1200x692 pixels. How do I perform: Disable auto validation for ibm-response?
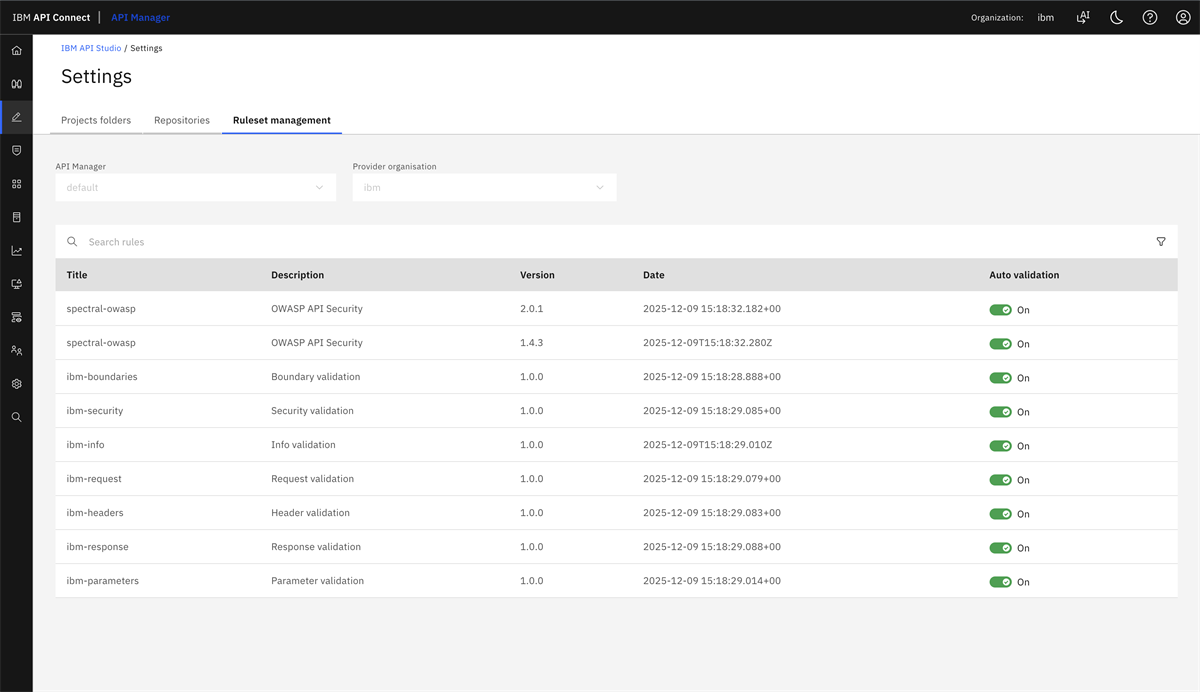[x=1000, y=548]
